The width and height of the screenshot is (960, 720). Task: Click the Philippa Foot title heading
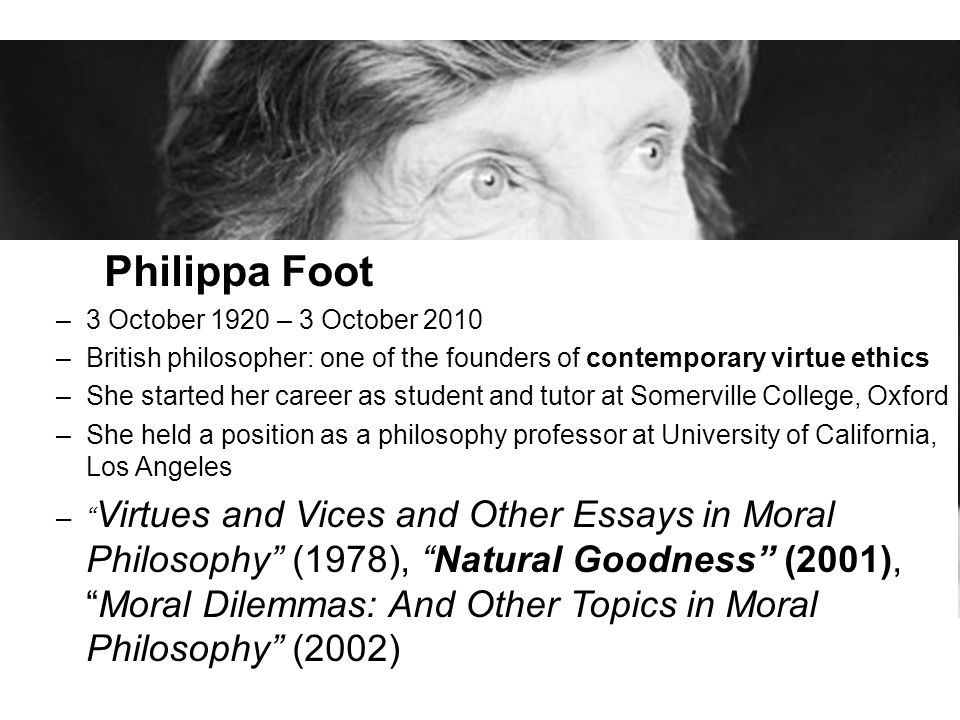239,271
